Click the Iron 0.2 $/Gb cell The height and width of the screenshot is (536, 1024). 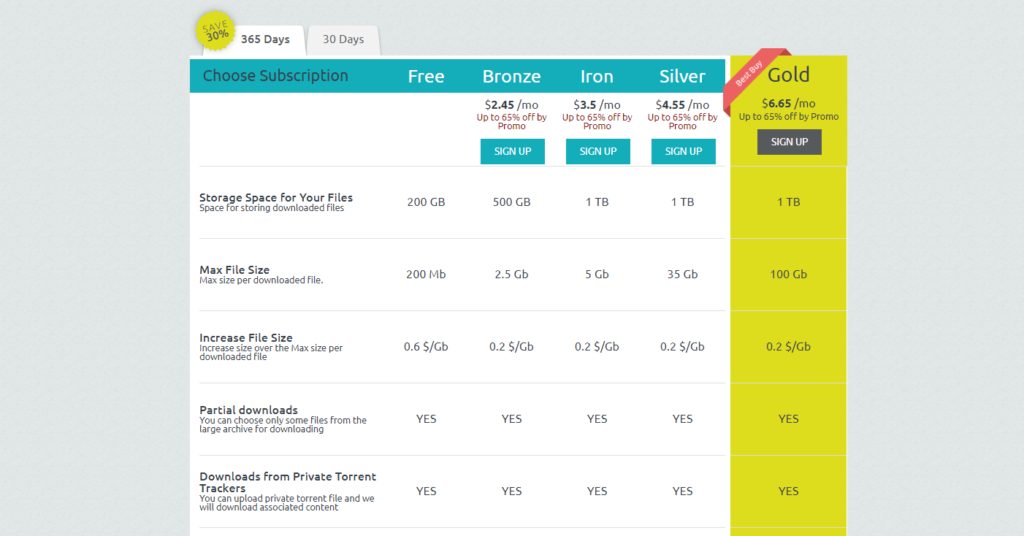point(597,347)
